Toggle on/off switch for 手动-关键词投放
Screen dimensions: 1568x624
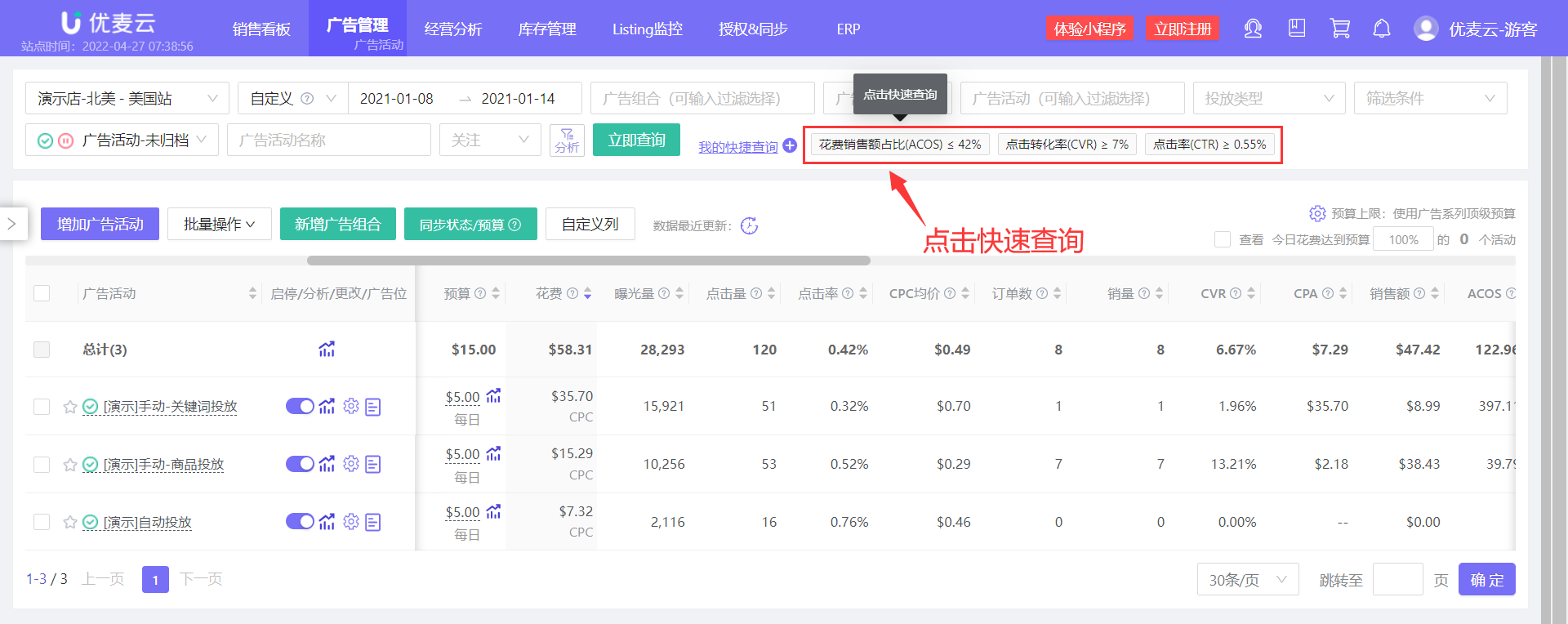click(x=300, y=406)
